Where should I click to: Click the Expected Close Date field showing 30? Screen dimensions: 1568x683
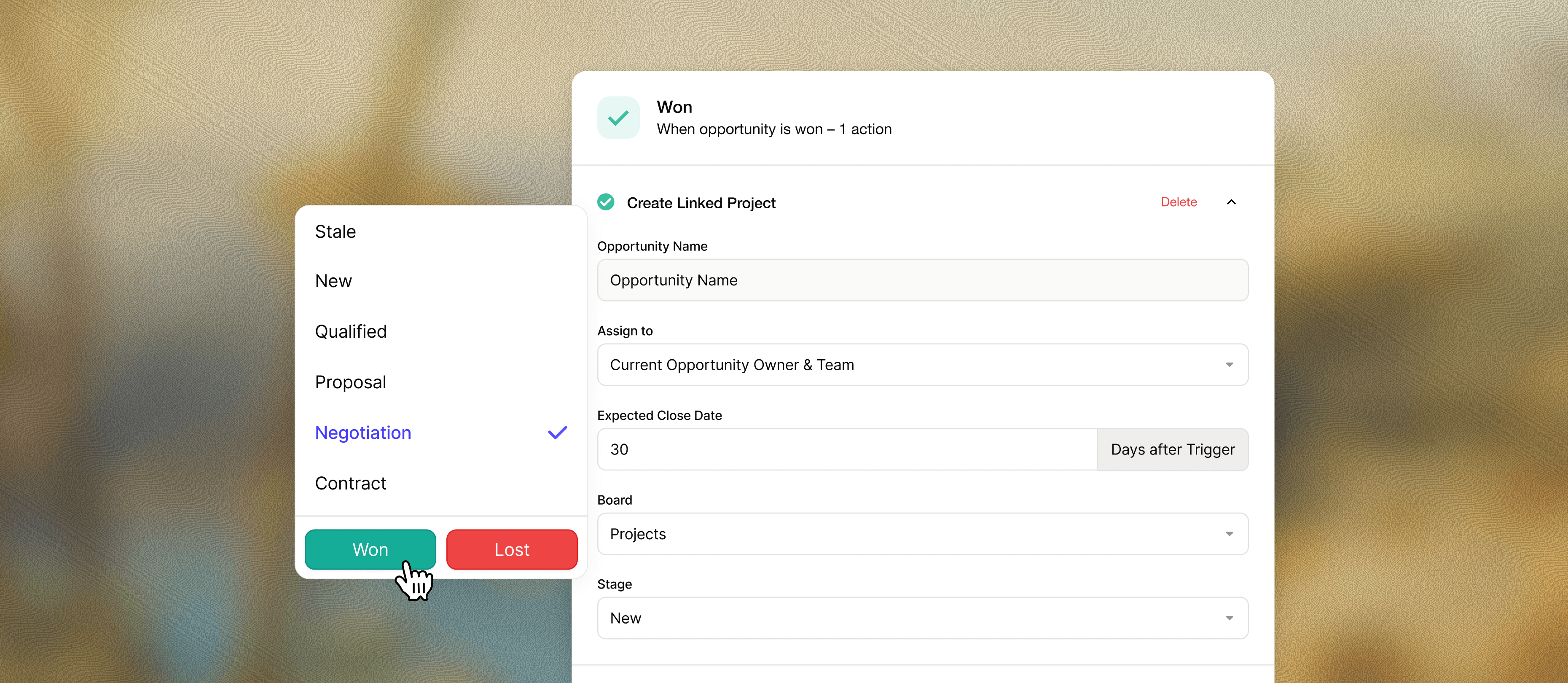click(846, 449)
